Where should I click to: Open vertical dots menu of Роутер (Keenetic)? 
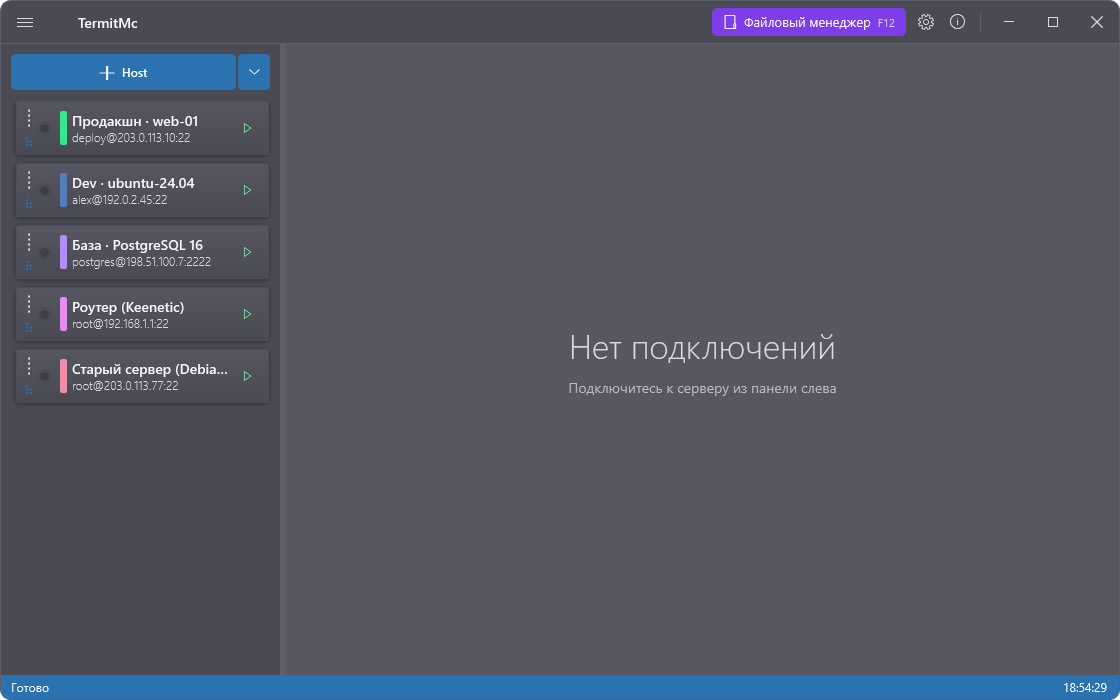[x=29, y=304]
